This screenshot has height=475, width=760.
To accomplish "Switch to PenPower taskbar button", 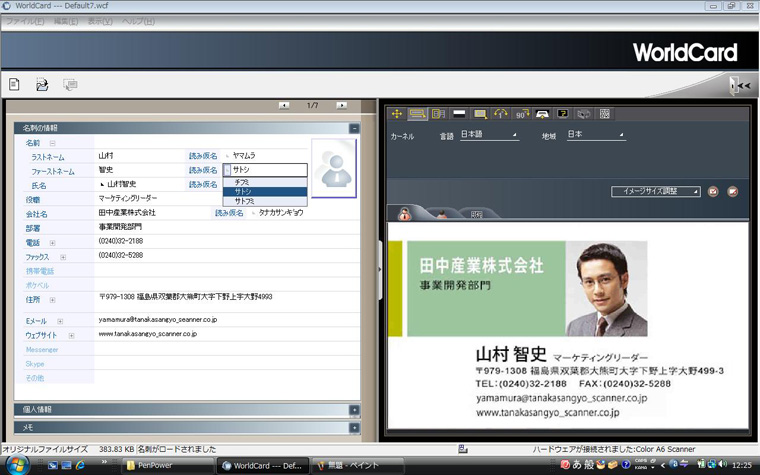I will pyautogui.click(x=167, y=465).
